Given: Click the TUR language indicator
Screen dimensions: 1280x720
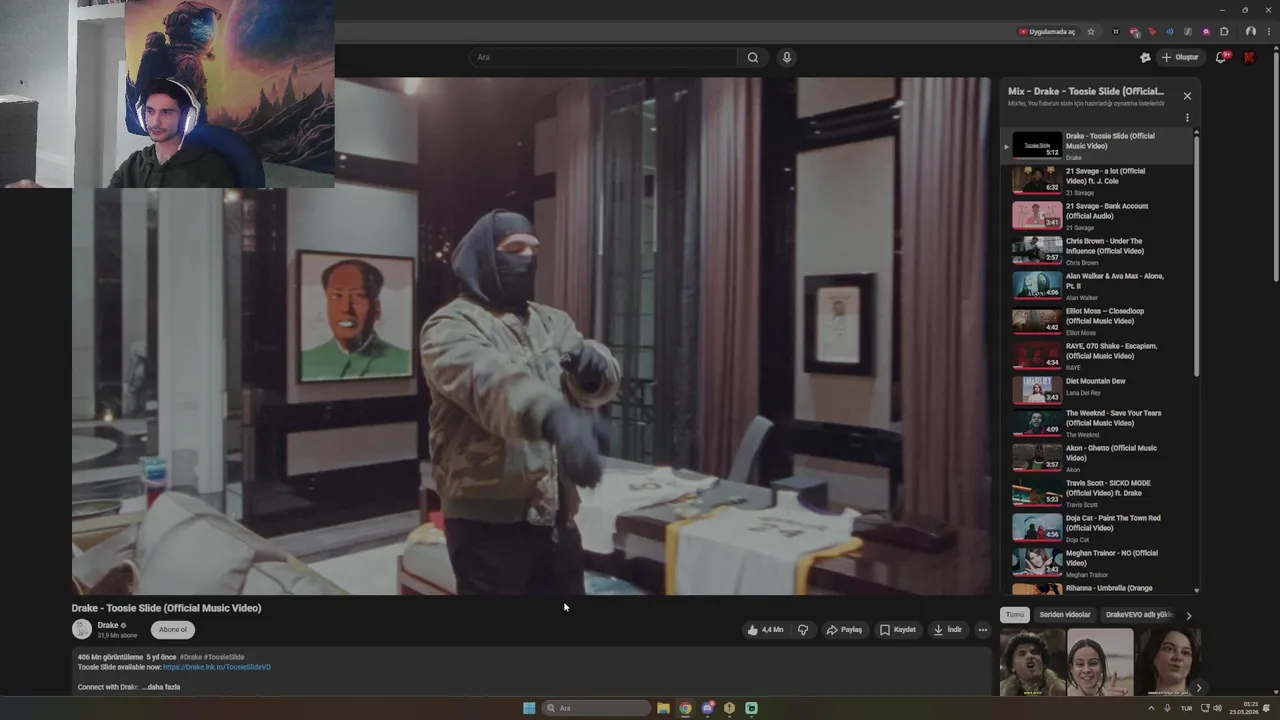Looking at the screenshot, I should [x=1187, y=708].
